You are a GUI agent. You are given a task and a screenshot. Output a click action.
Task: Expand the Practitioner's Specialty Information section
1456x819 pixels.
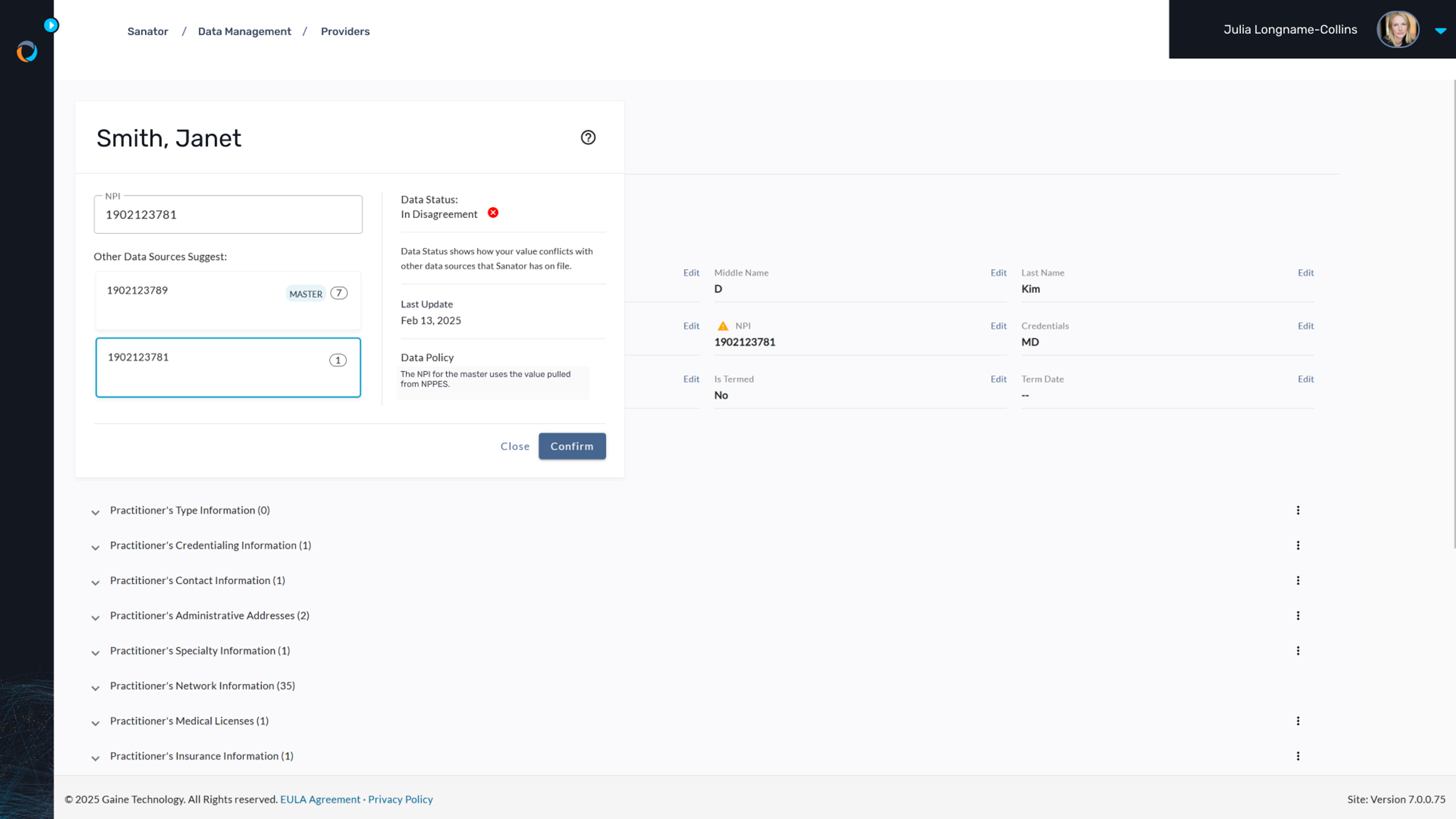(x=95, y=651)
